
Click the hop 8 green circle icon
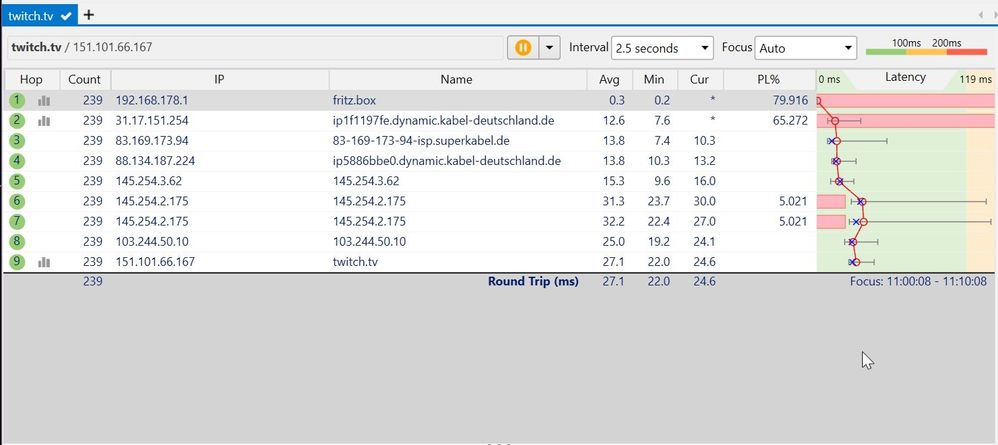[16, 241]
